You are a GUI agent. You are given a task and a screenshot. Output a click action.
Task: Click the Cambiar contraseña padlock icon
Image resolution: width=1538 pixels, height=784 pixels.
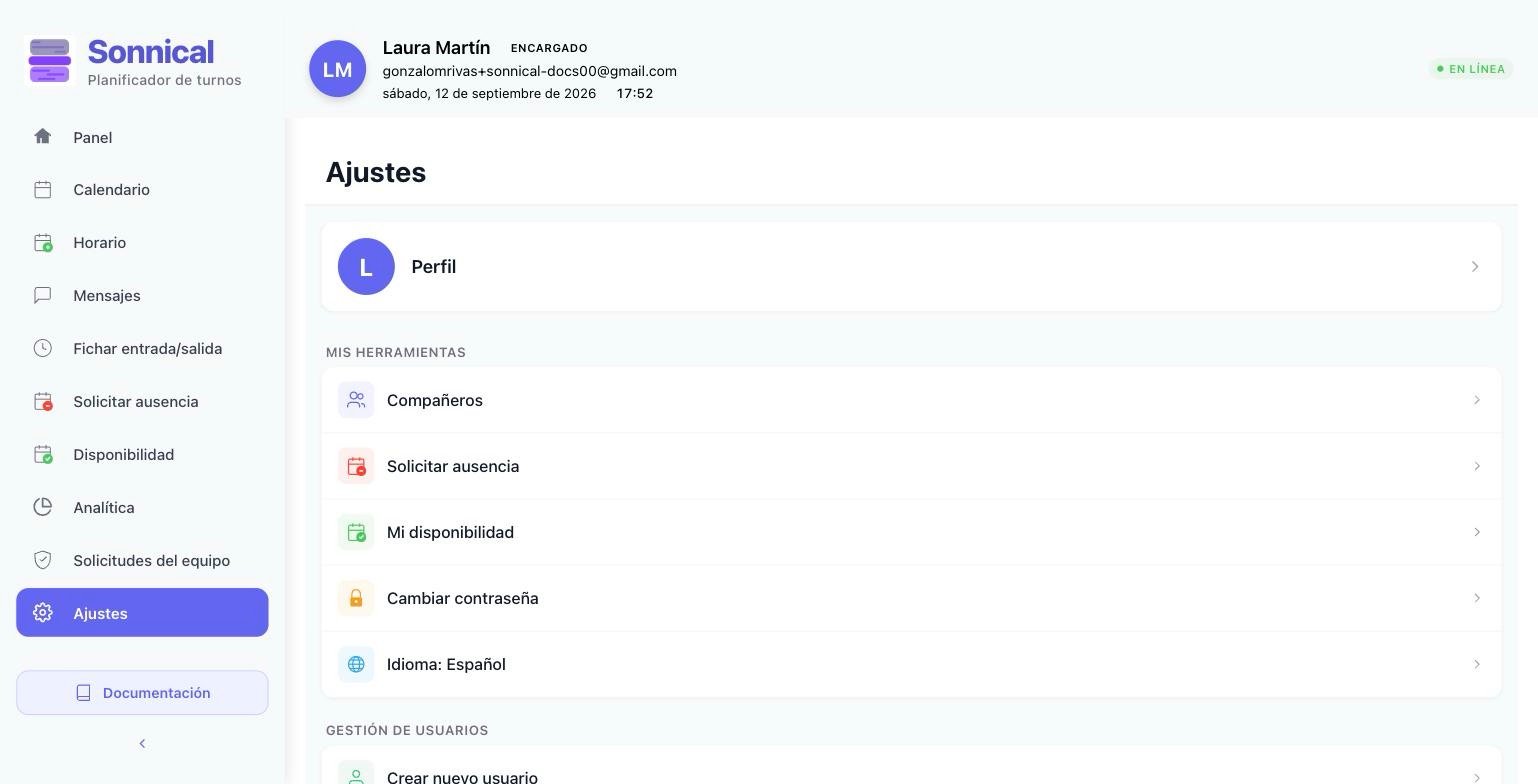(x=356, y=598)
